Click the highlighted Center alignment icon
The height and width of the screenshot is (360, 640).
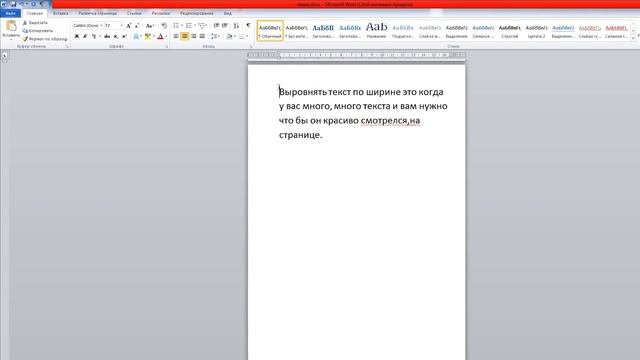coord(184,36)
